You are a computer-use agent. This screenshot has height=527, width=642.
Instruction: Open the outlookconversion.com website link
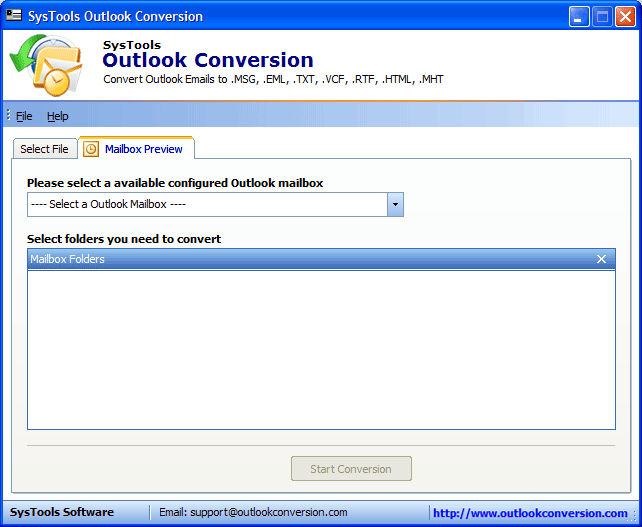click(x=530, y=513)
